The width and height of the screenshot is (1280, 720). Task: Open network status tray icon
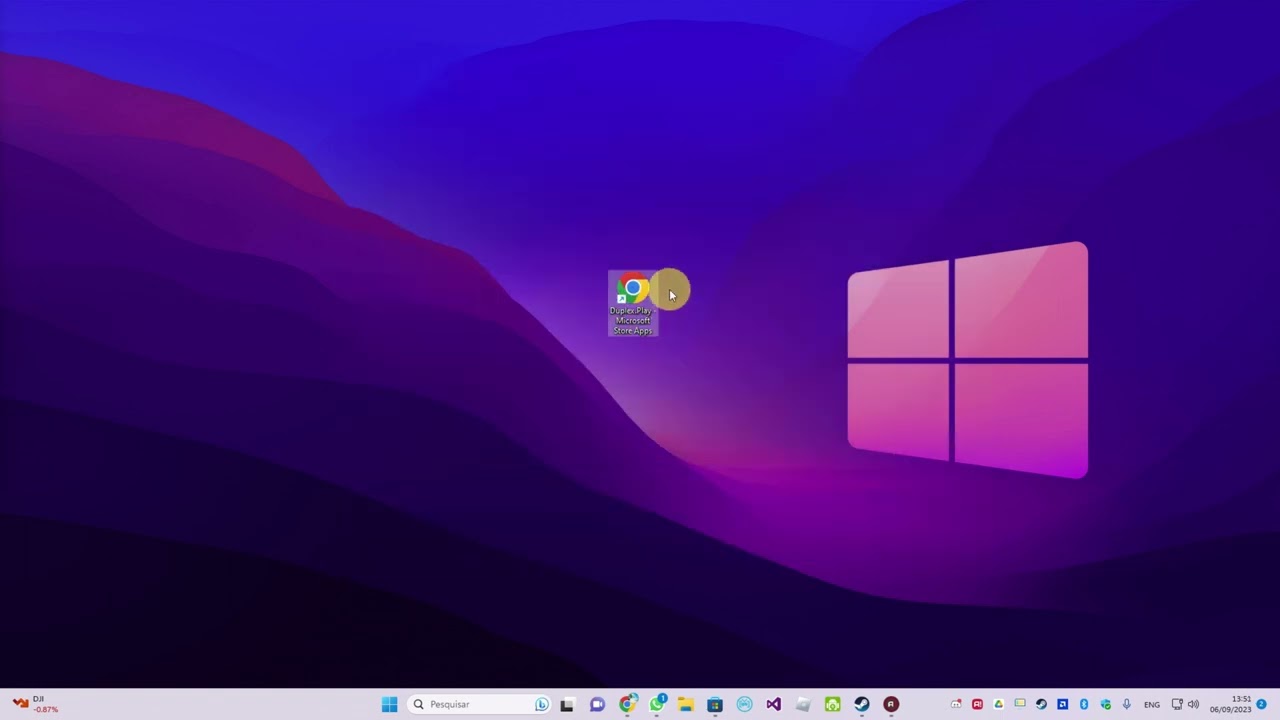coord(1177,705)
